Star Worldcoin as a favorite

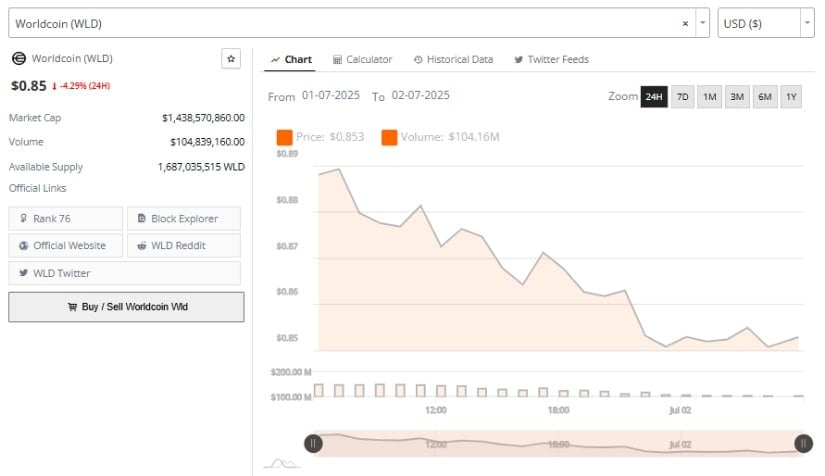(231, 58)
